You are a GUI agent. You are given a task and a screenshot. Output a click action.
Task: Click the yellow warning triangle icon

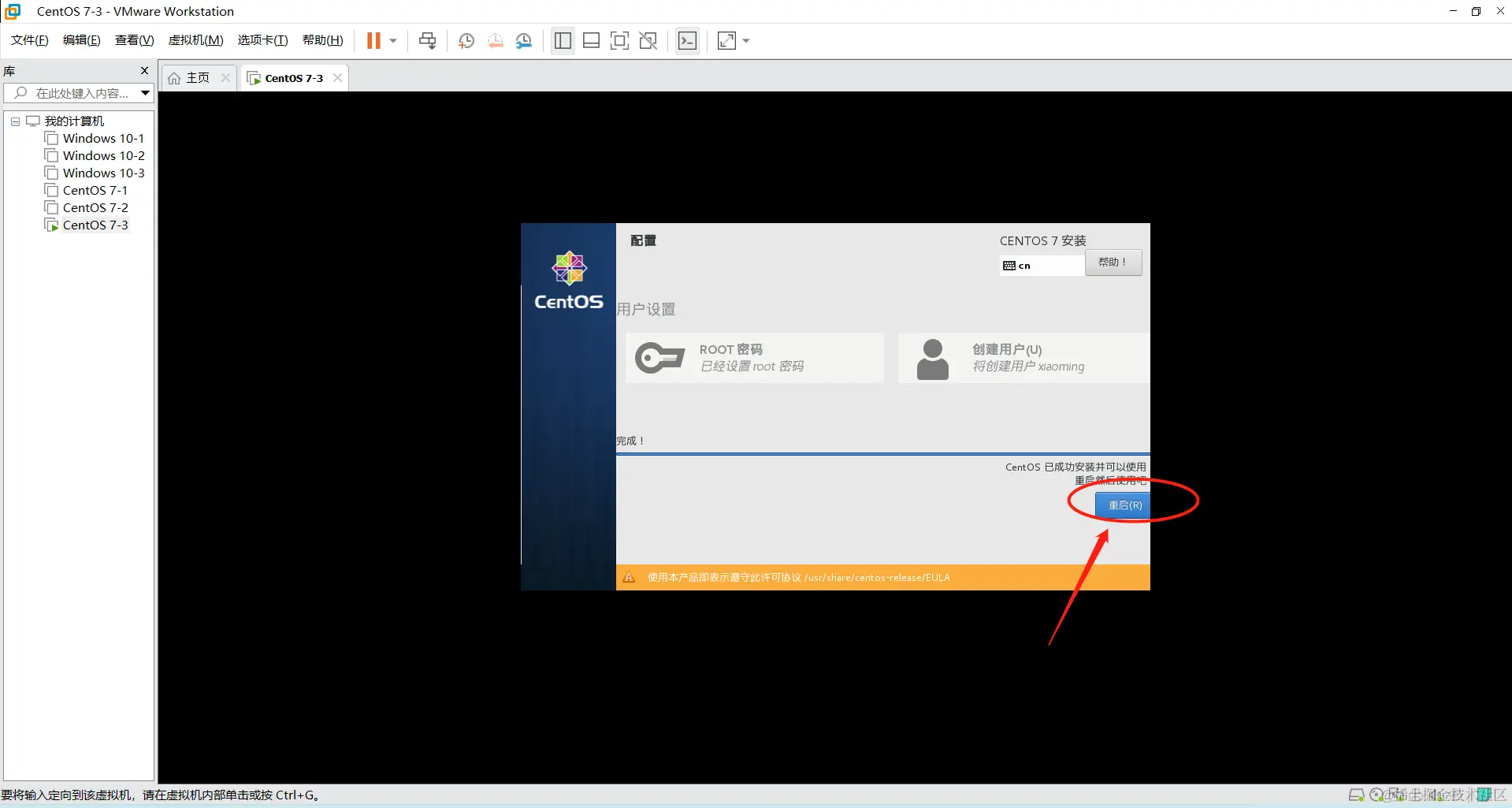click(629, 578)
